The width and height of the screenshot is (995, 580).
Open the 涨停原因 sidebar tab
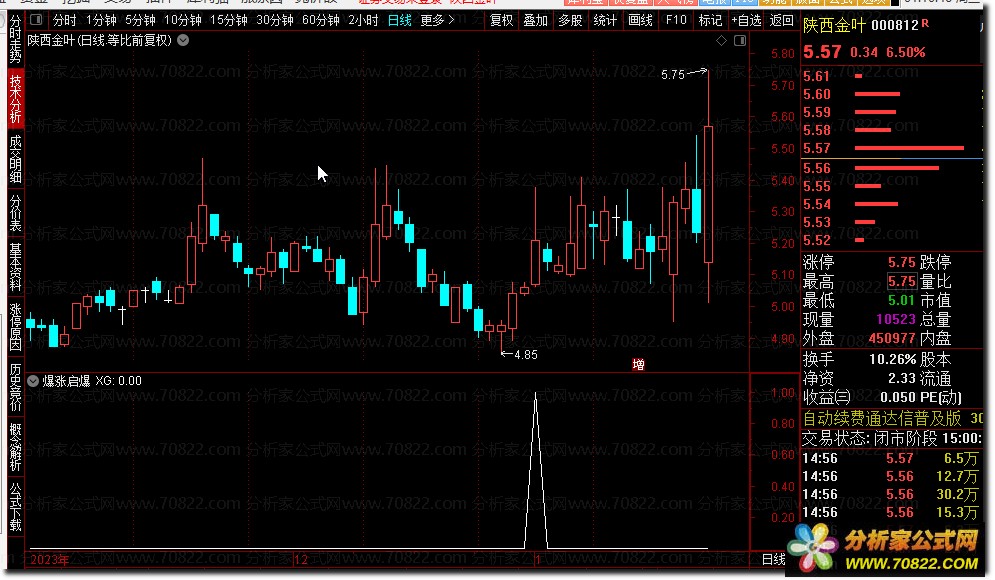15,327
